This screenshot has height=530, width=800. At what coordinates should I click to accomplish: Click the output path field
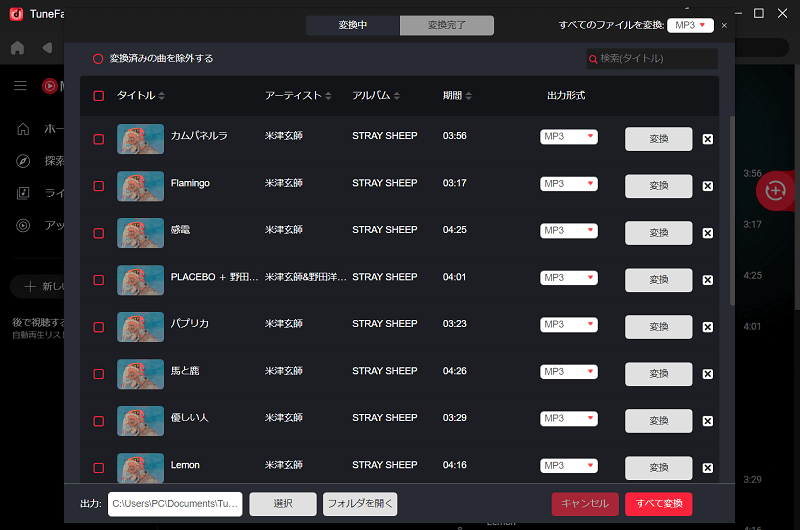click(175, 504)
